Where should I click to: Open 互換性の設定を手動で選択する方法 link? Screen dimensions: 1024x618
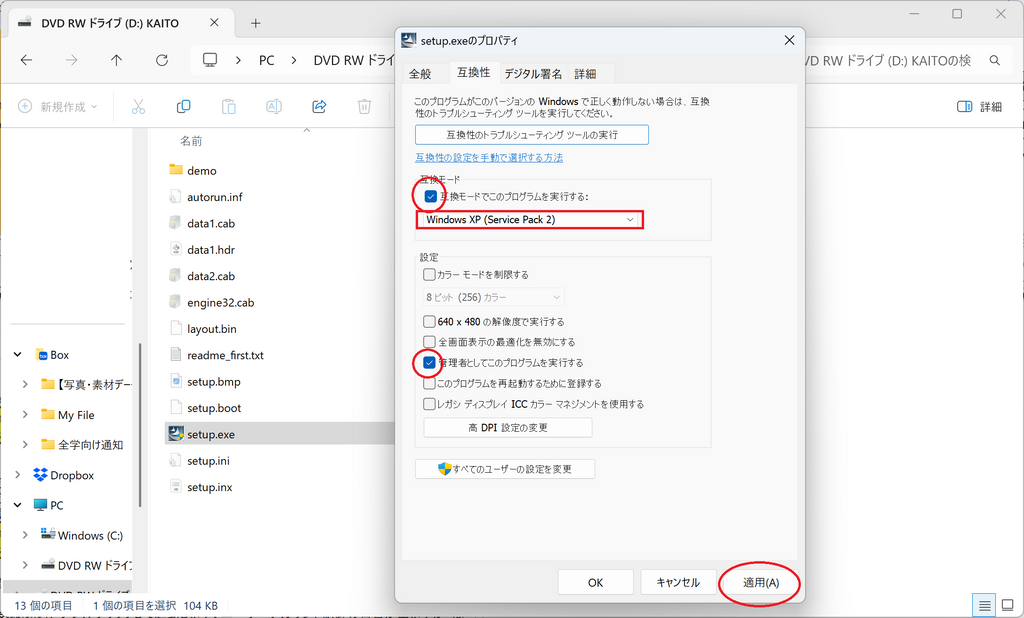(489, 157)
